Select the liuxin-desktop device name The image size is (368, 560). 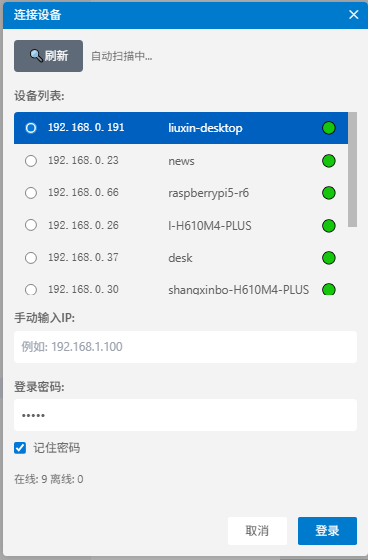[x=205, y=128]
